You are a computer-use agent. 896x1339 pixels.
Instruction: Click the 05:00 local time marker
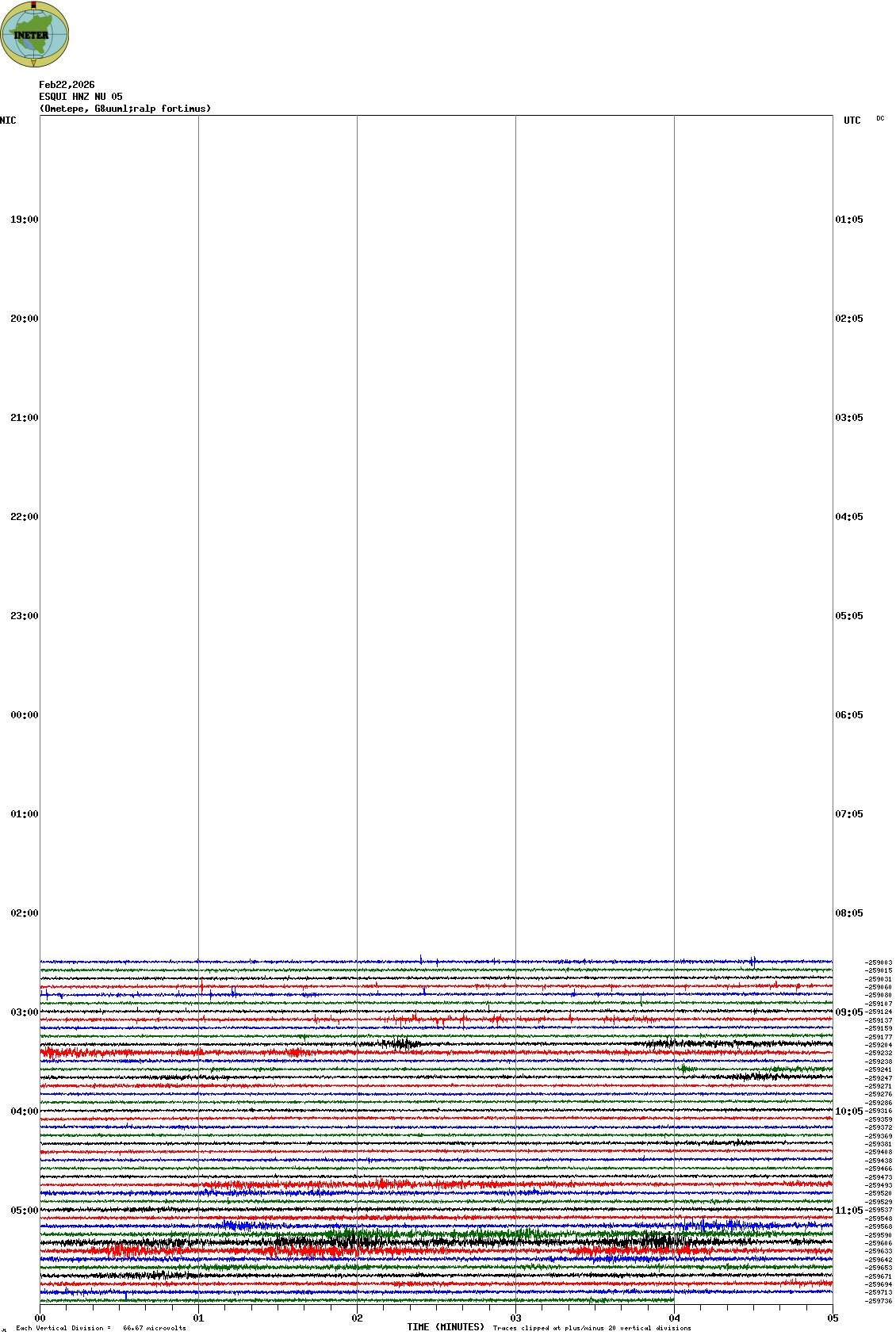24,1211
